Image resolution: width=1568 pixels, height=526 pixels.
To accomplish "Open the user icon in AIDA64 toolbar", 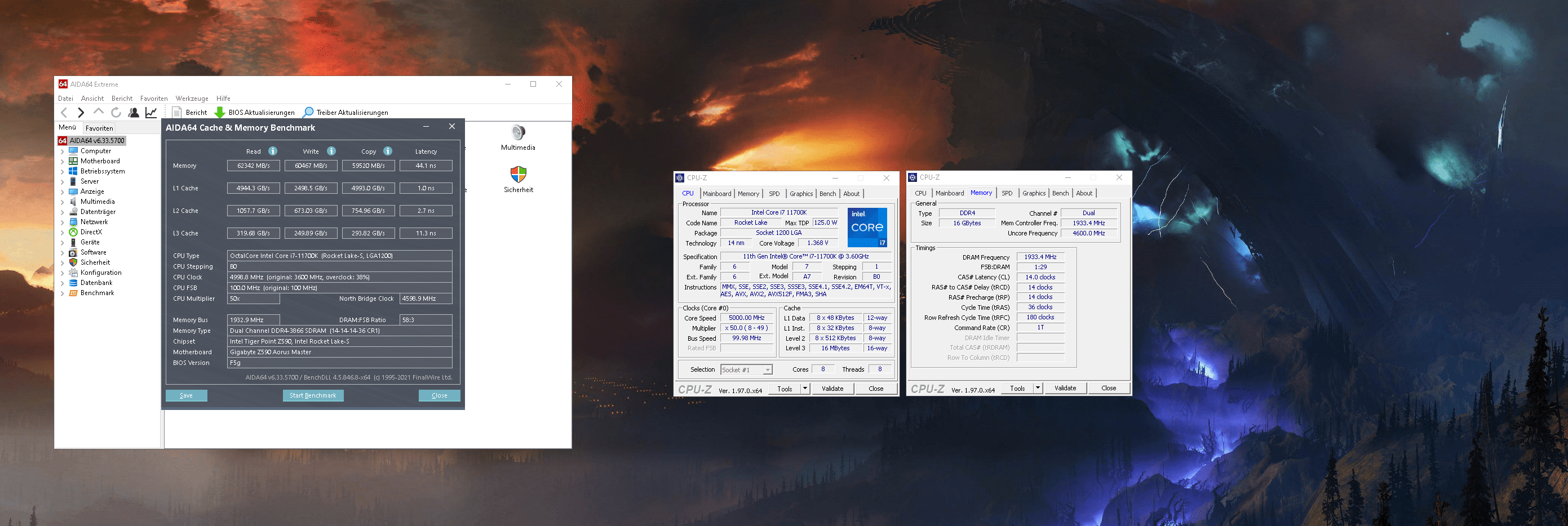I will pos(134,113).
